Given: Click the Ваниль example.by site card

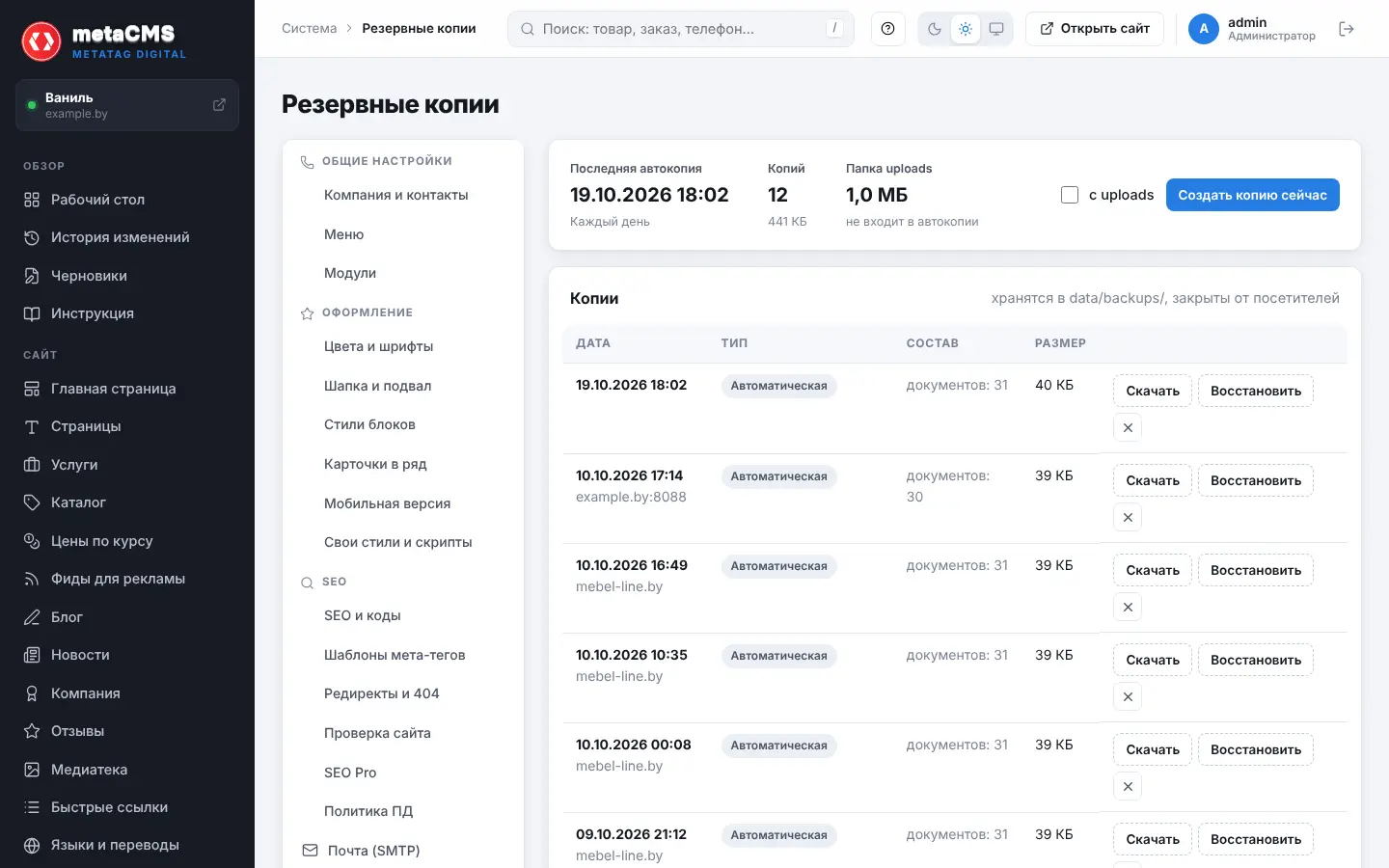Looking at the screenshot, I should pos(127,105).
